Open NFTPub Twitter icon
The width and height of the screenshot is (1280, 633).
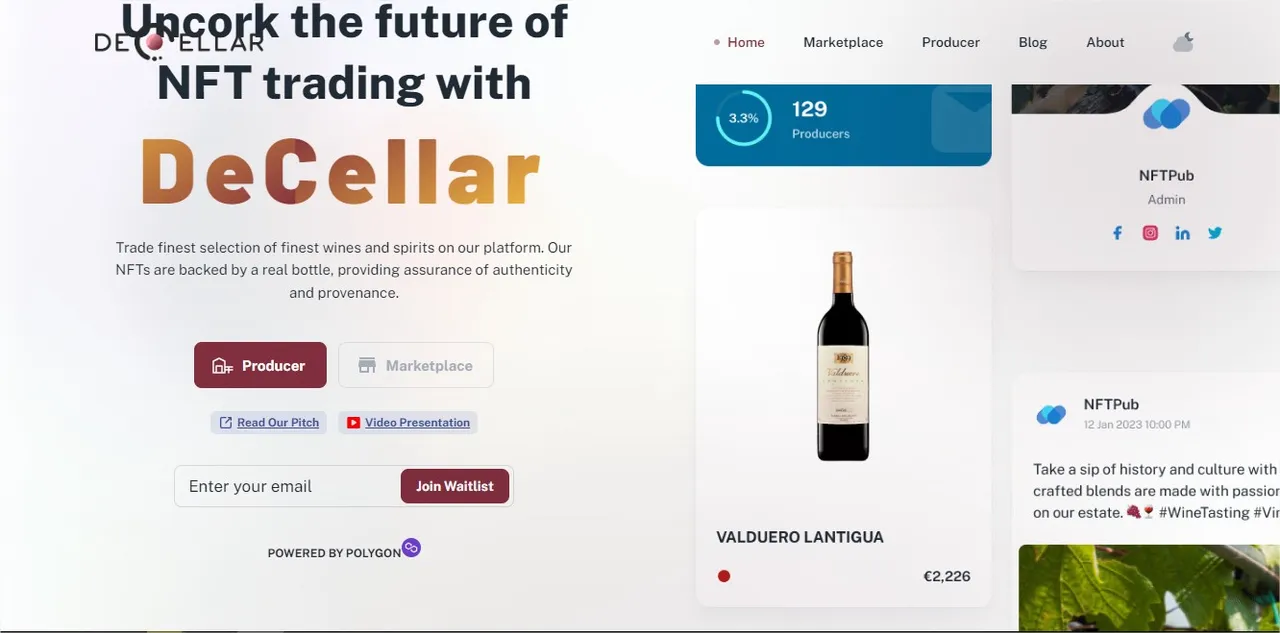1215,233
